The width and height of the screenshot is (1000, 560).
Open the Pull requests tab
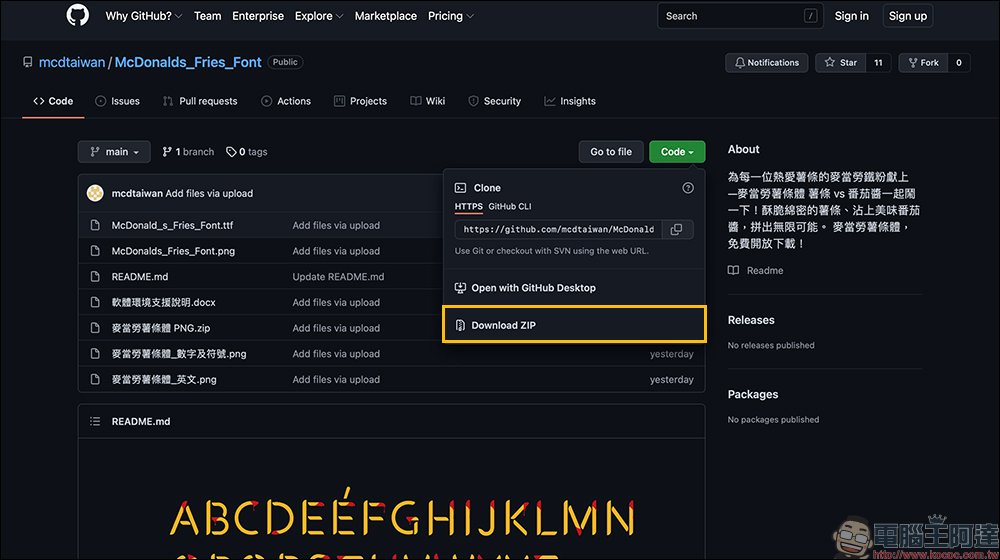tap(200, 101)
